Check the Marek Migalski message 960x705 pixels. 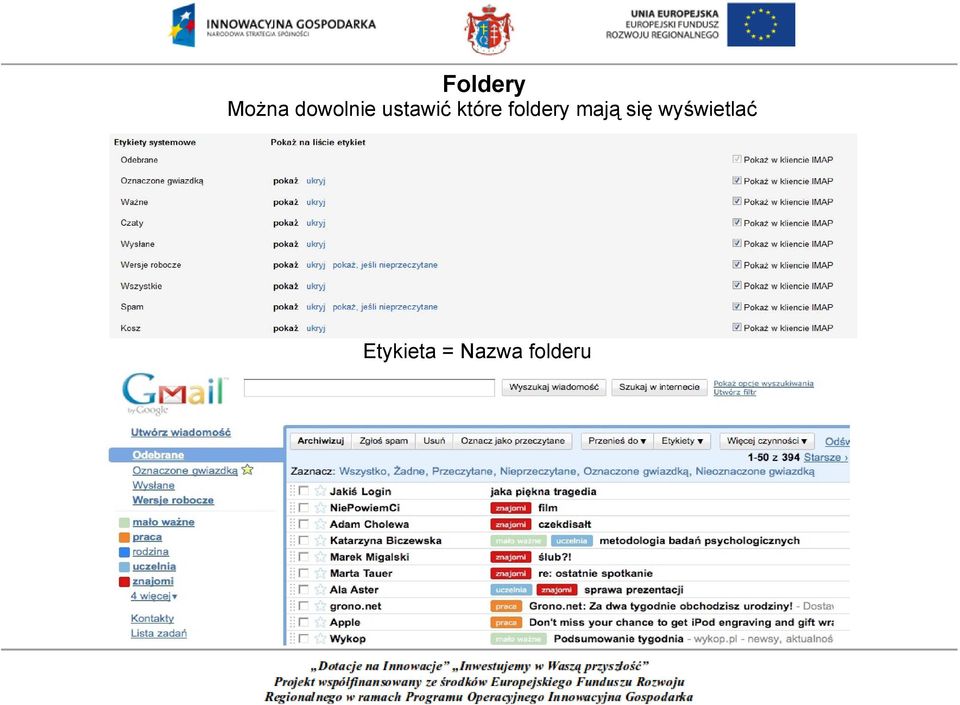point(303,557)
